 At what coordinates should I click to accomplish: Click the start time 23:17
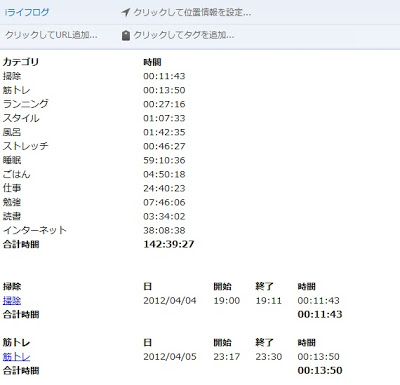[227, 356]
